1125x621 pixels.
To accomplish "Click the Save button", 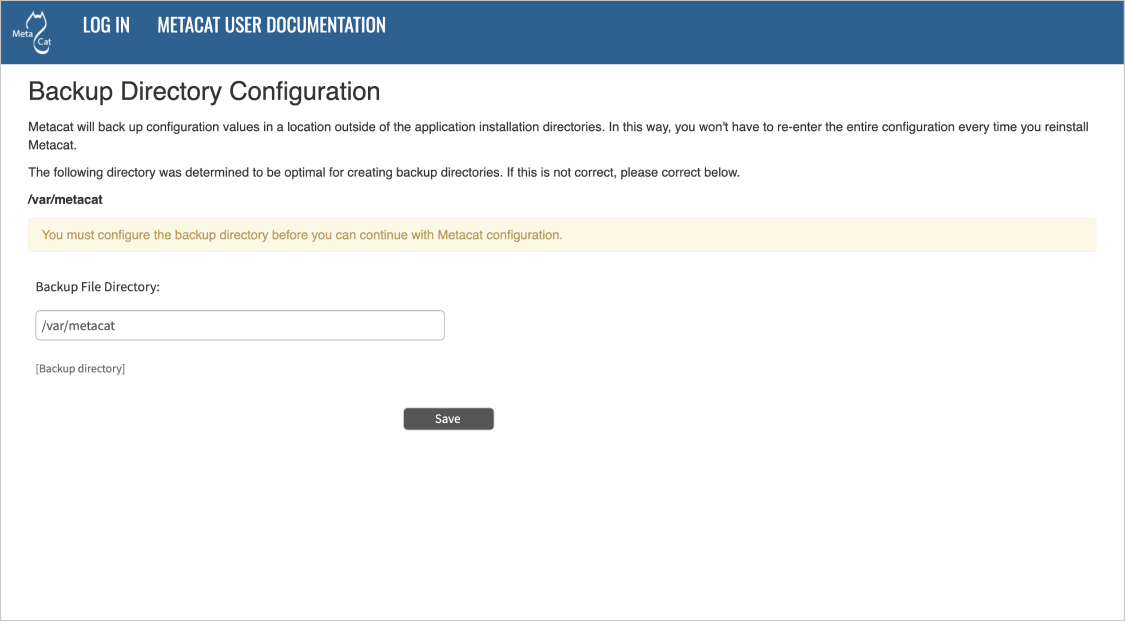I will pyautogui.click(x=448, y=418).
